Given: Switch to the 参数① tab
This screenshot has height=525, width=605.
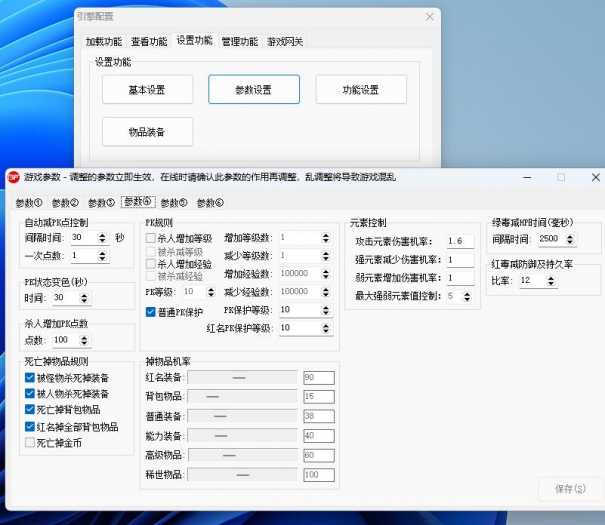Looking at the screenshot, I should 29,203.
